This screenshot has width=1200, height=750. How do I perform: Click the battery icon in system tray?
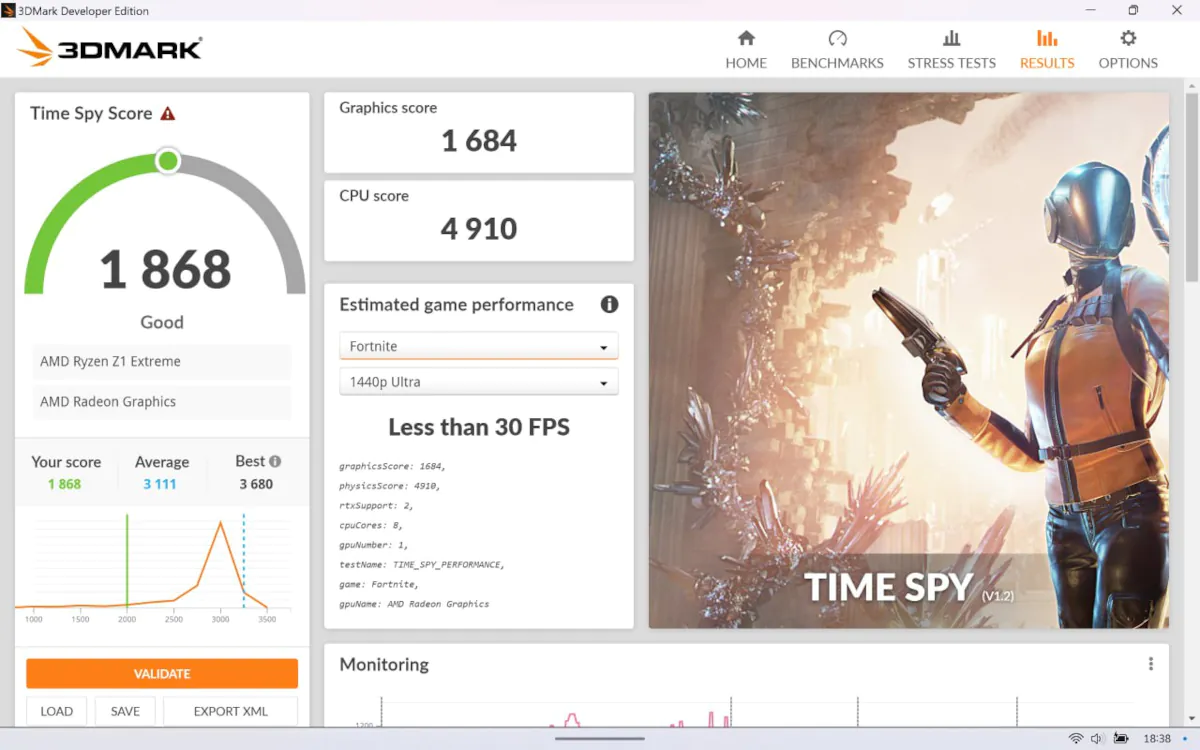tap(1122, 739)
